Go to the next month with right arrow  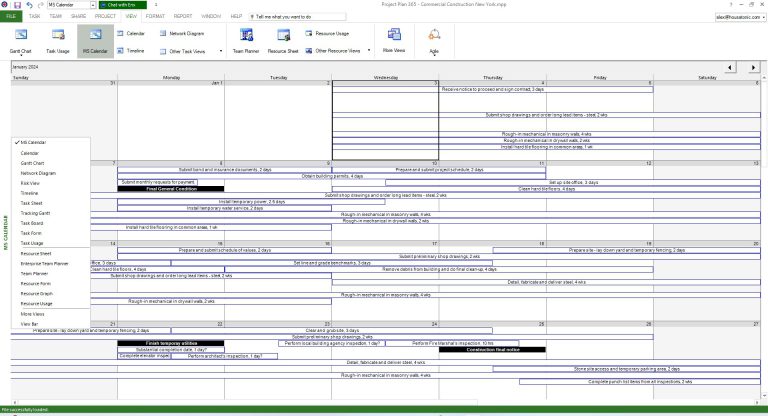tap(754, 67)
